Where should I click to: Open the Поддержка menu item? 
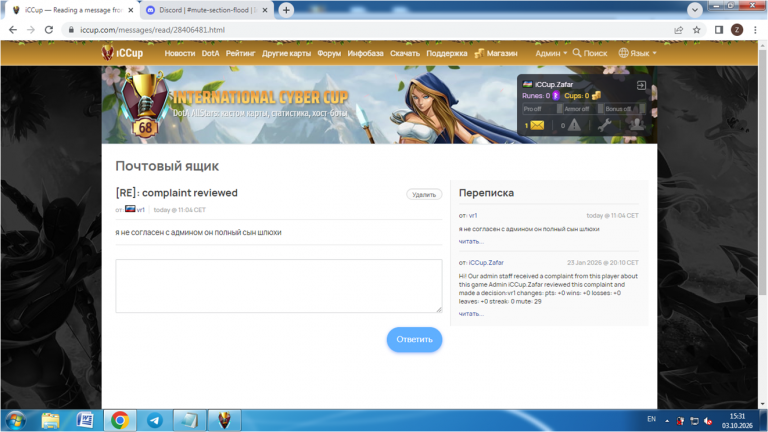pyautogui.click(x=447, y=53)
